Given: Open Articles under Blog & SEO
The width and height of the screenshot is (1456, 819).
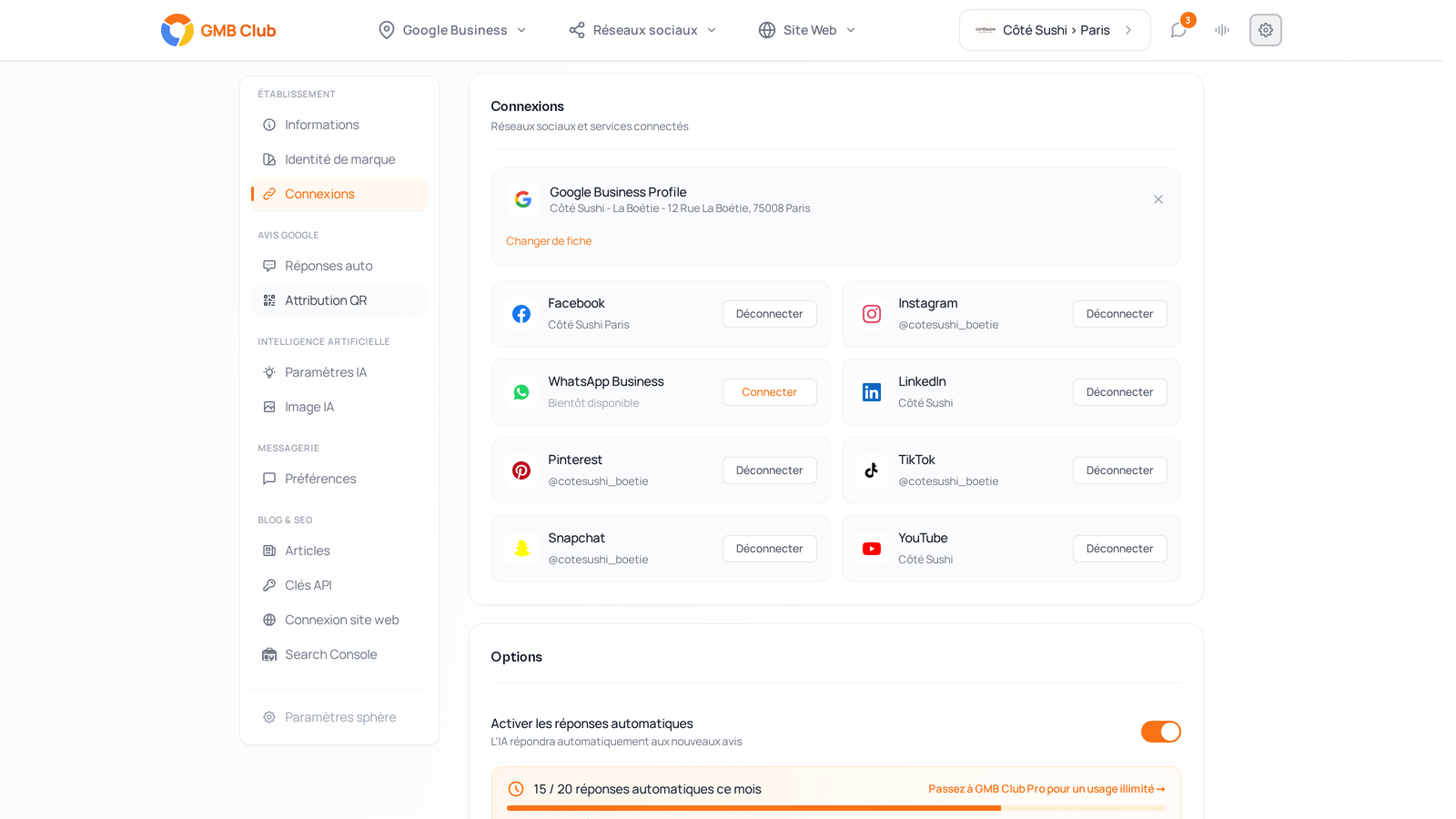Looking at the screenshot, I should click(x=339, y=551).
